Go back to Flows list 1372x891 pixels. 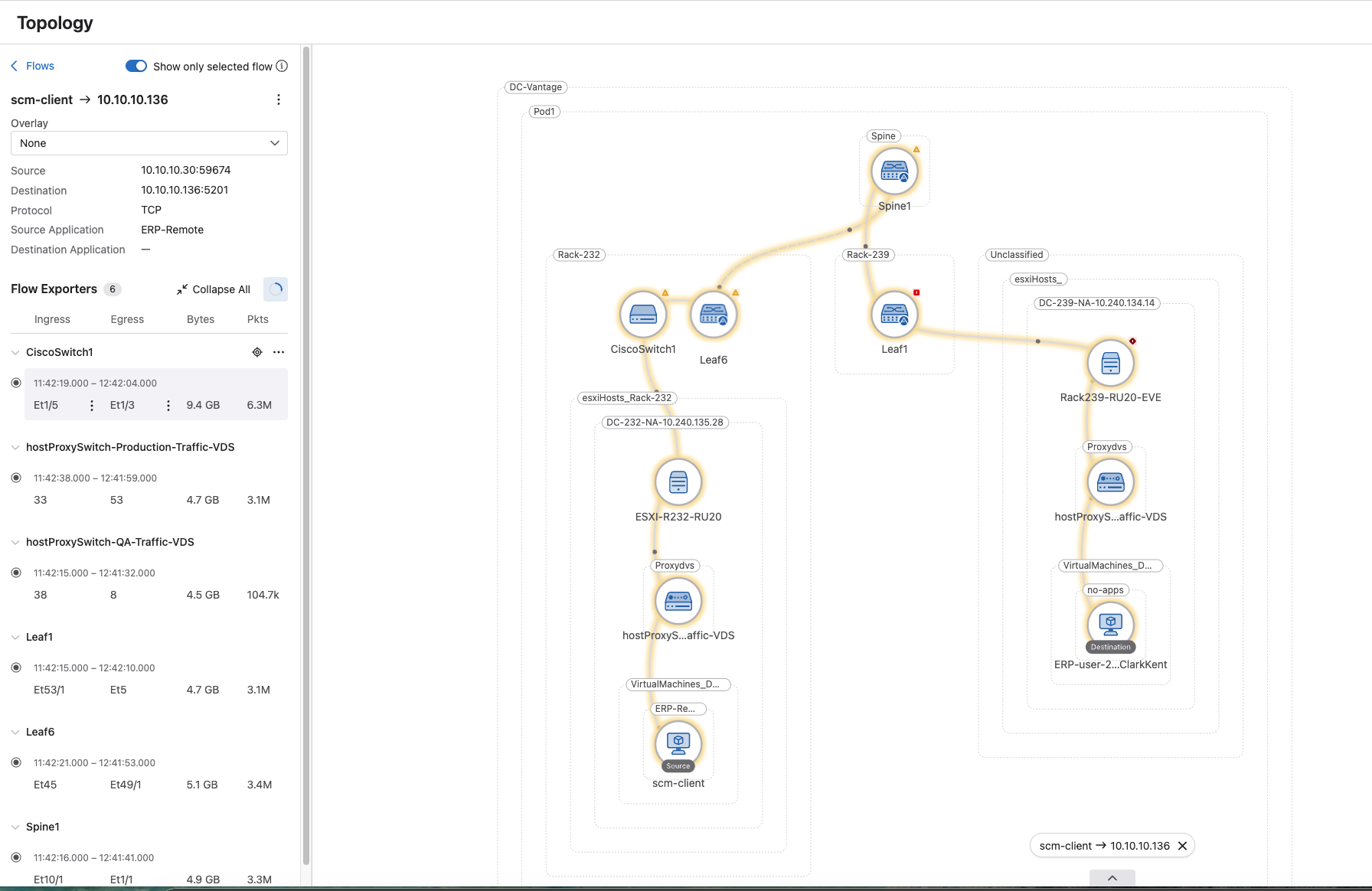pyautogui.click(x=32, y=66)
